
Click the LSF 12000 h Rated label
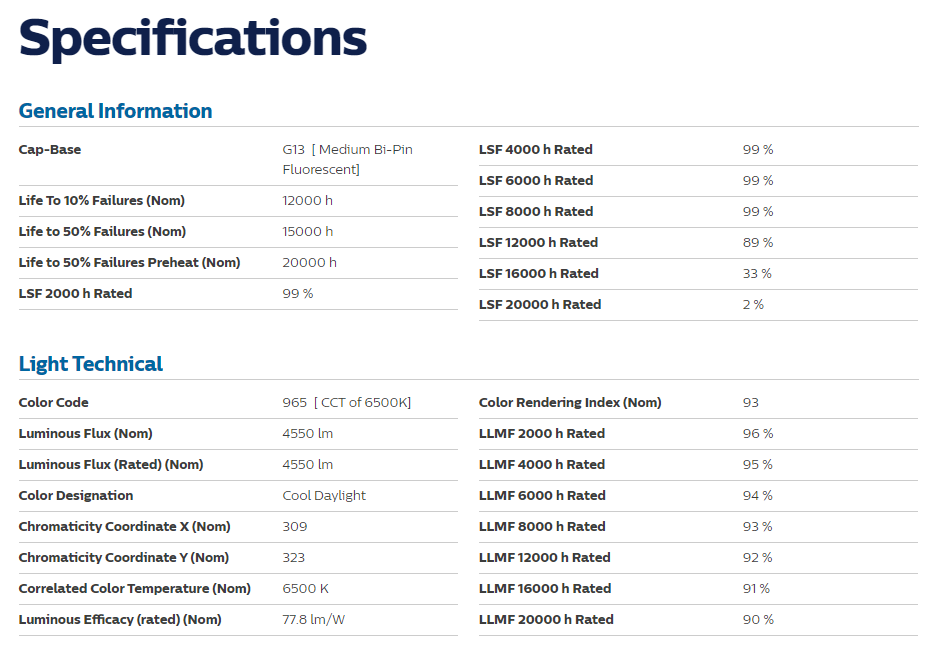point(538,242)
